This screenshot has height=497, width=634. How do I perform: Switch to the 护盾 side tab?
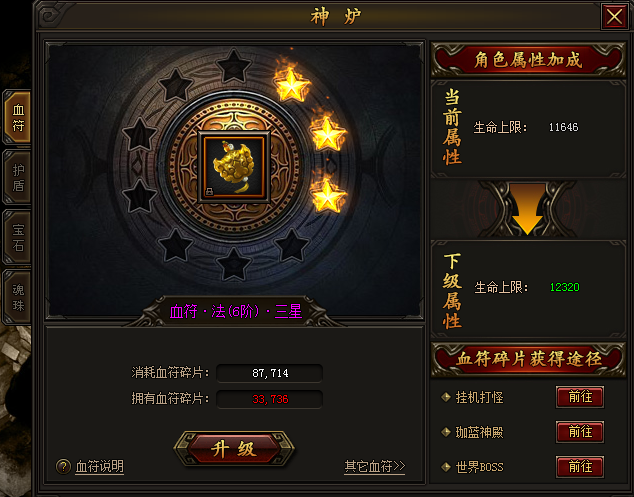click(17, 178)
